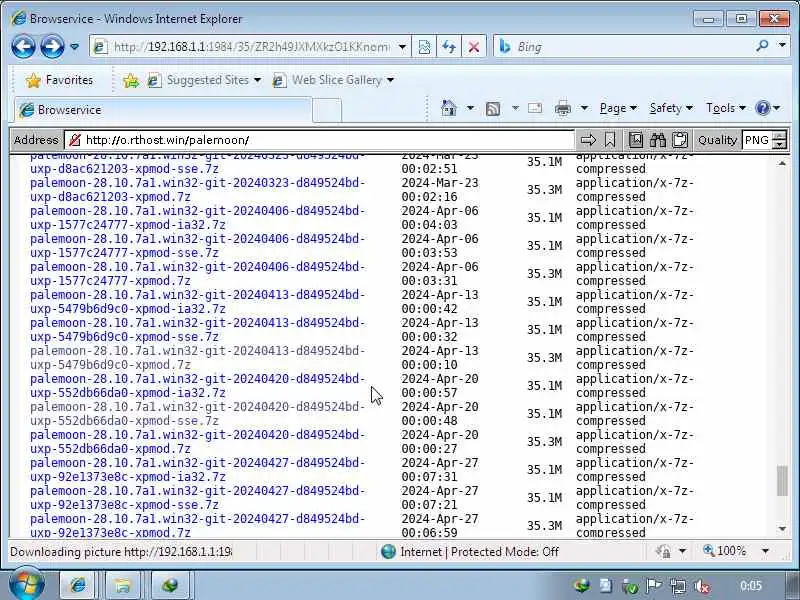Click the binoculars Find icon

tap(658, 140)
